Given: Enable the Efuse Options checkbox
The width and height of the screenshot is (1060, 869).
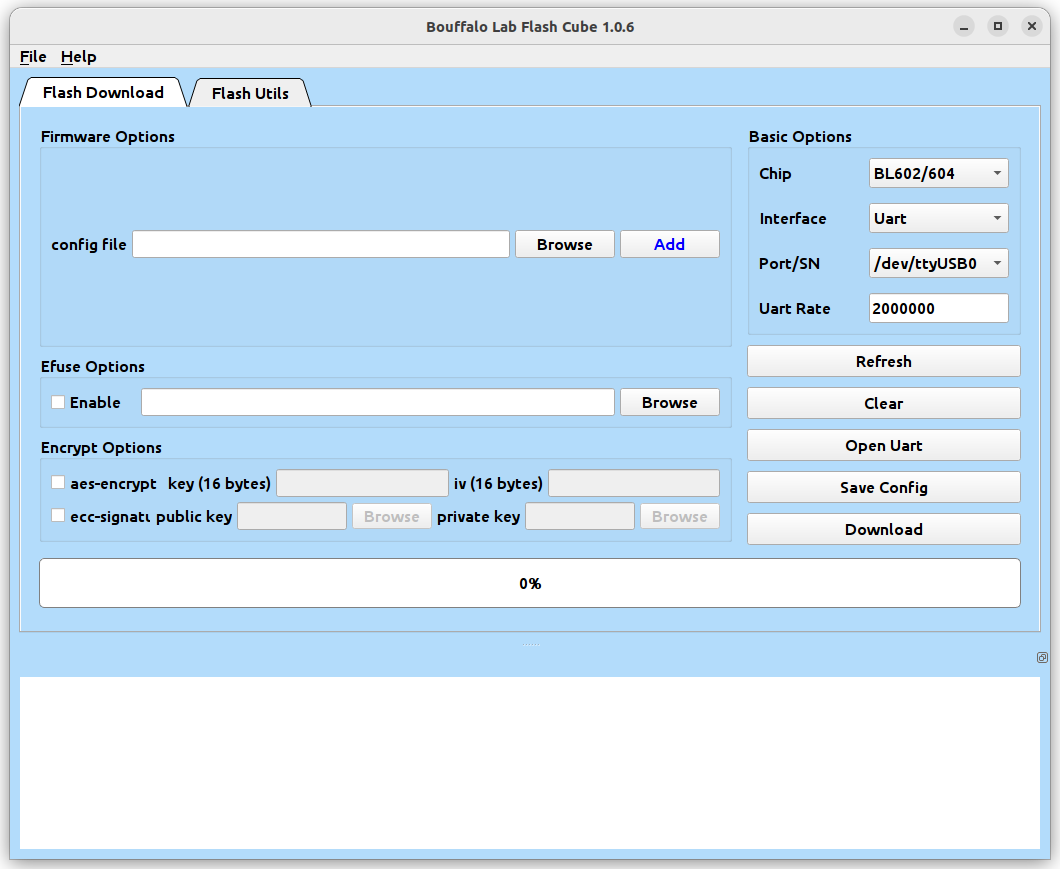Looking at the screenshot, I should 58,402.
